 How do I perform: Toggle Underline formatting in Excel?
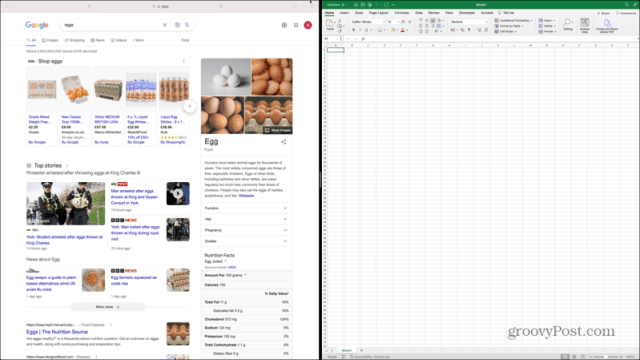tap(366, 30)
